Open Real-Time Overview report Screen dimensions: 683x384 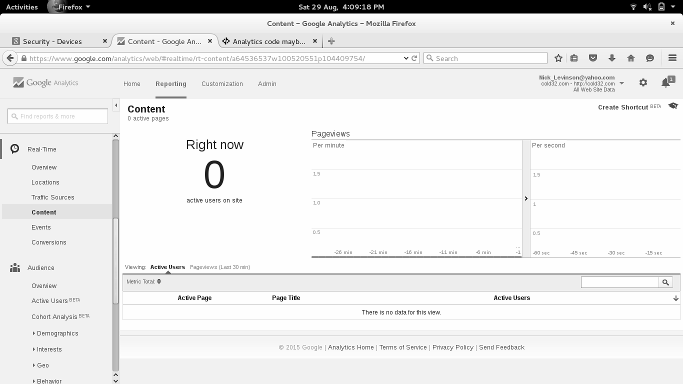pyautogui.click(x=44, y=167)
